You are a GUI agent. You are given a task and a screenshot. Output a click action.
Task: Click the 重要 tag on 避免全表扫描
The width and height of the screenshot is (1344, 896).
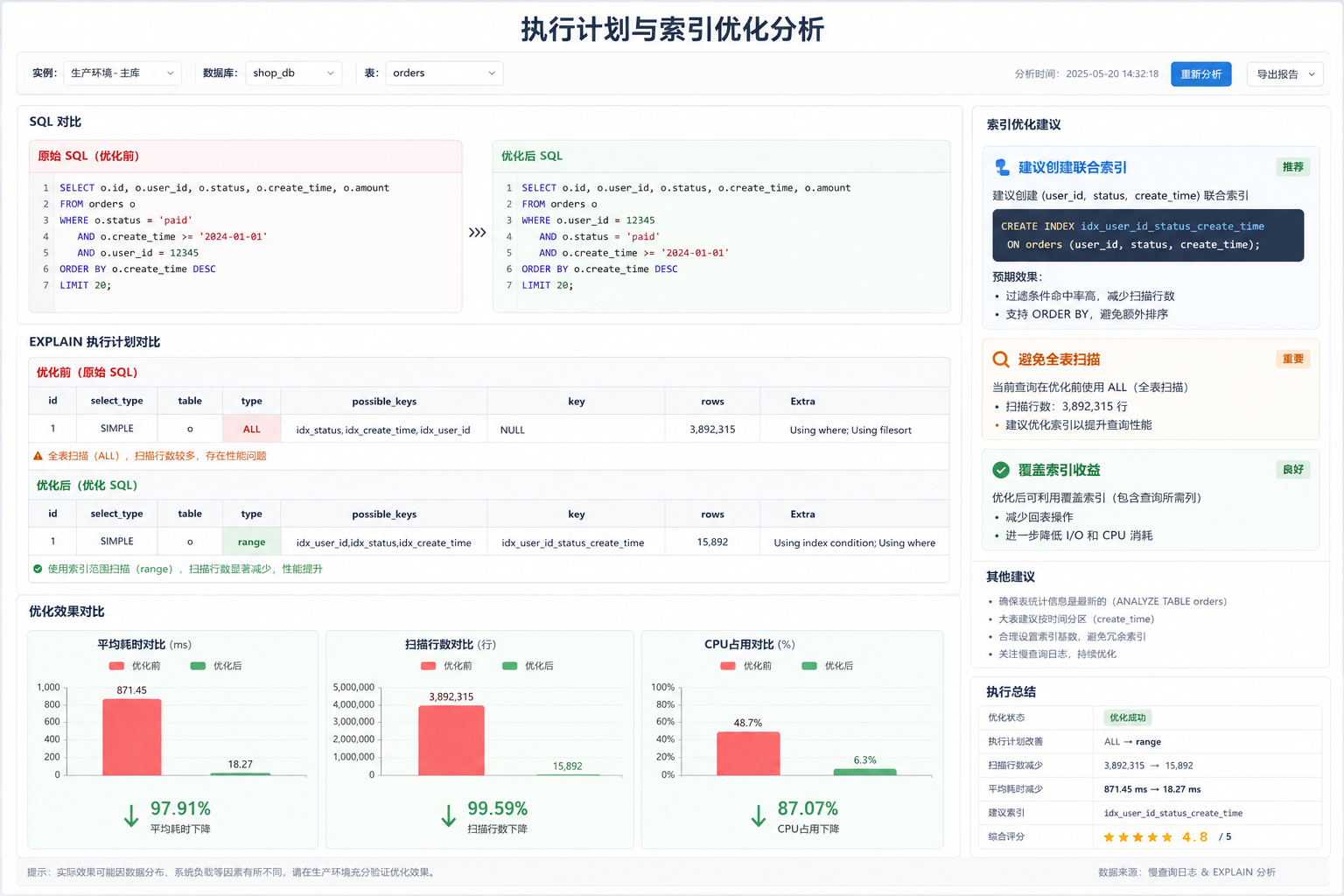click(x=1292, y=359)
